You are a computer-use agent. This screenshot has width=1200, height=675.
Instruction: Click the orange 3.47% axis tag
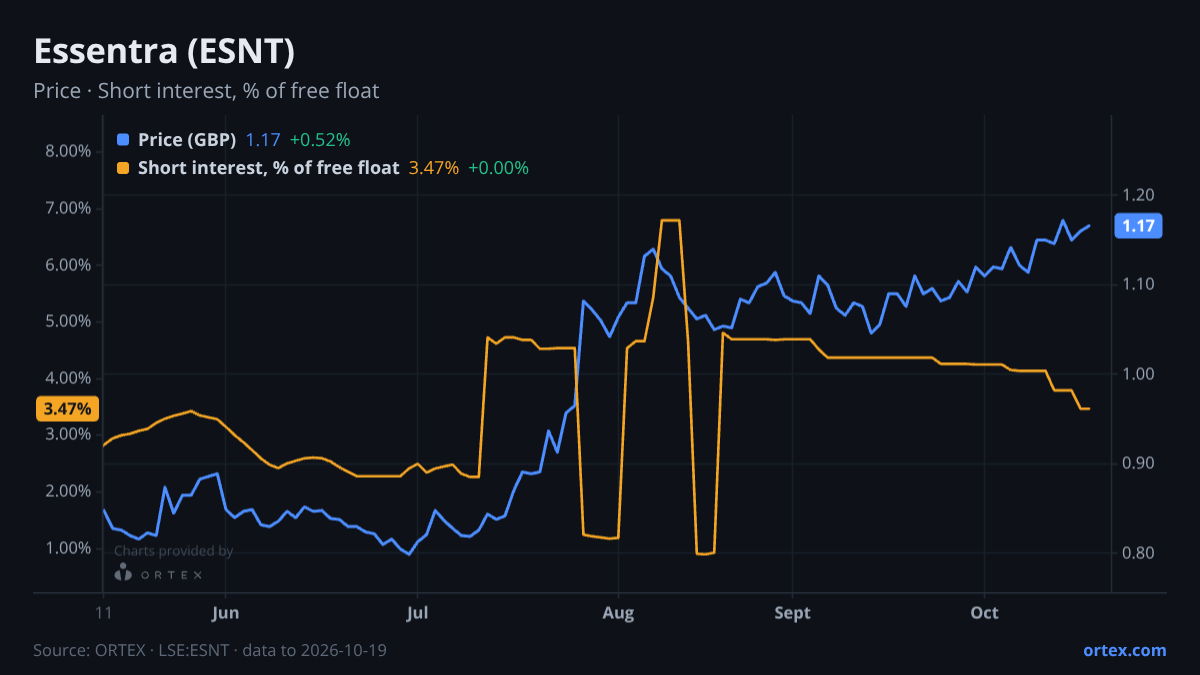67,408
